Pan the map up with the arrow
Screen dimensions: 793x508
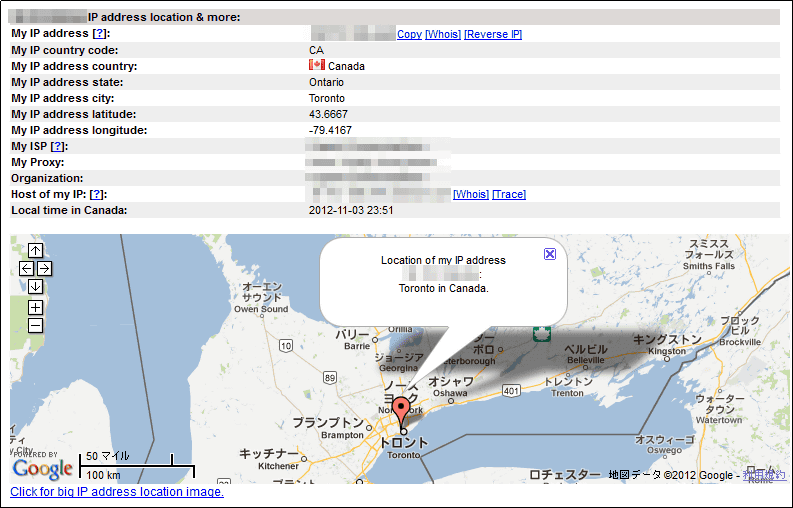tap(35, 250)
